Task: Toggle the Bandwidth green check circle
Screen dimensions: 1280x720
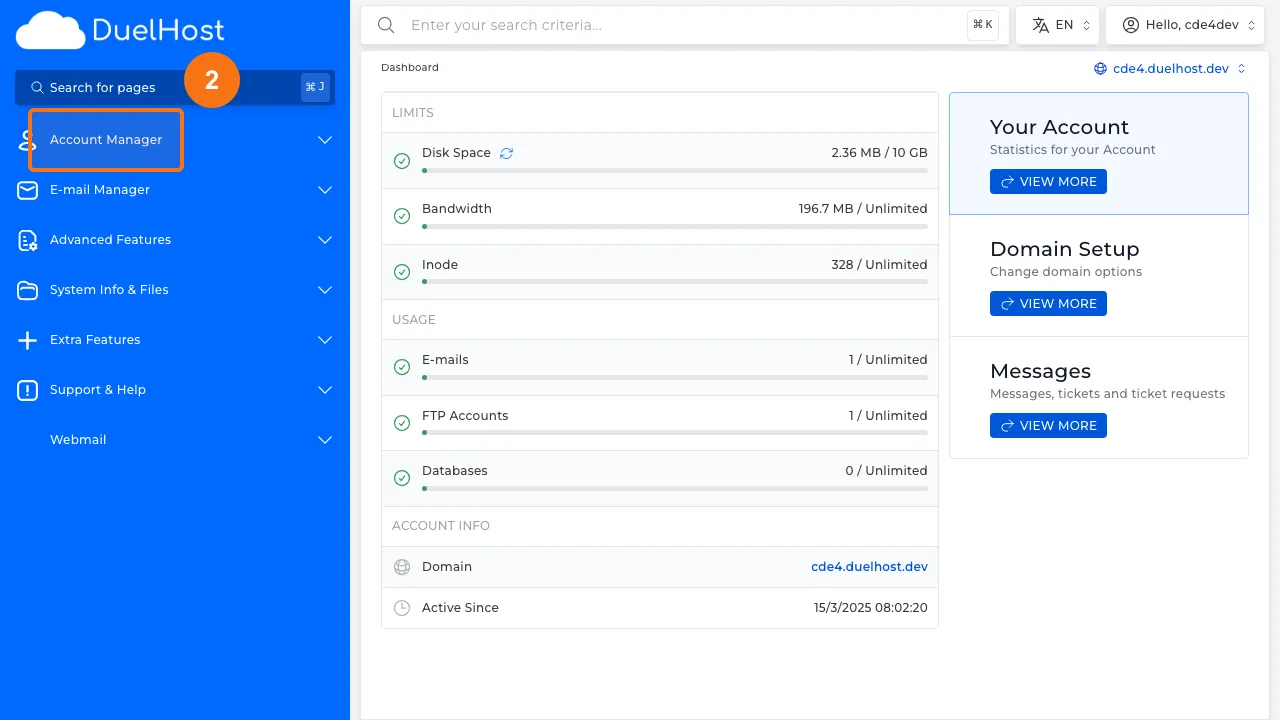Action: (x=402, y=216)
